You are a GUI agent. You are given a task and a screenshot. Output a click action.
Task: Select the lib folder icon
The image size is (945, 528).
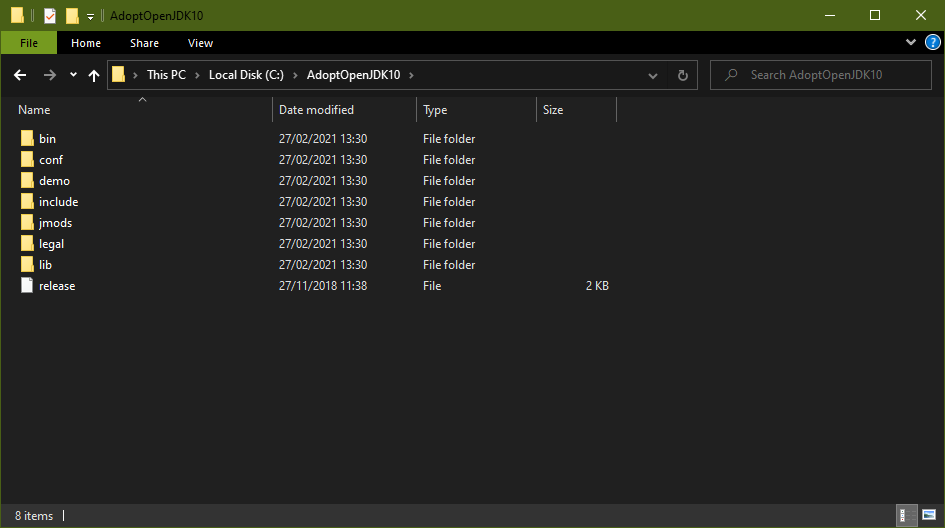tap(27, 264)
